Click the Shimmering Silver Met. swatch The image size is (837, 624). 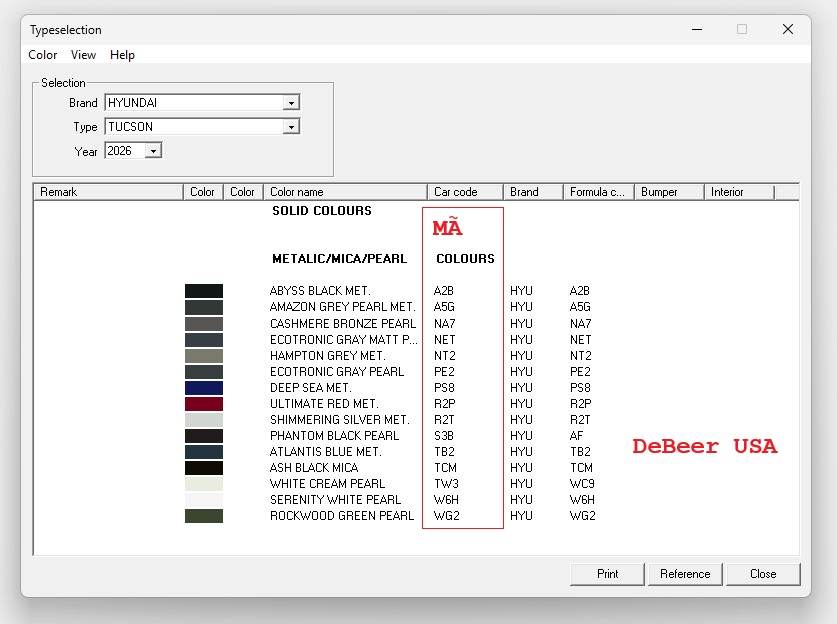click(204, 420)
